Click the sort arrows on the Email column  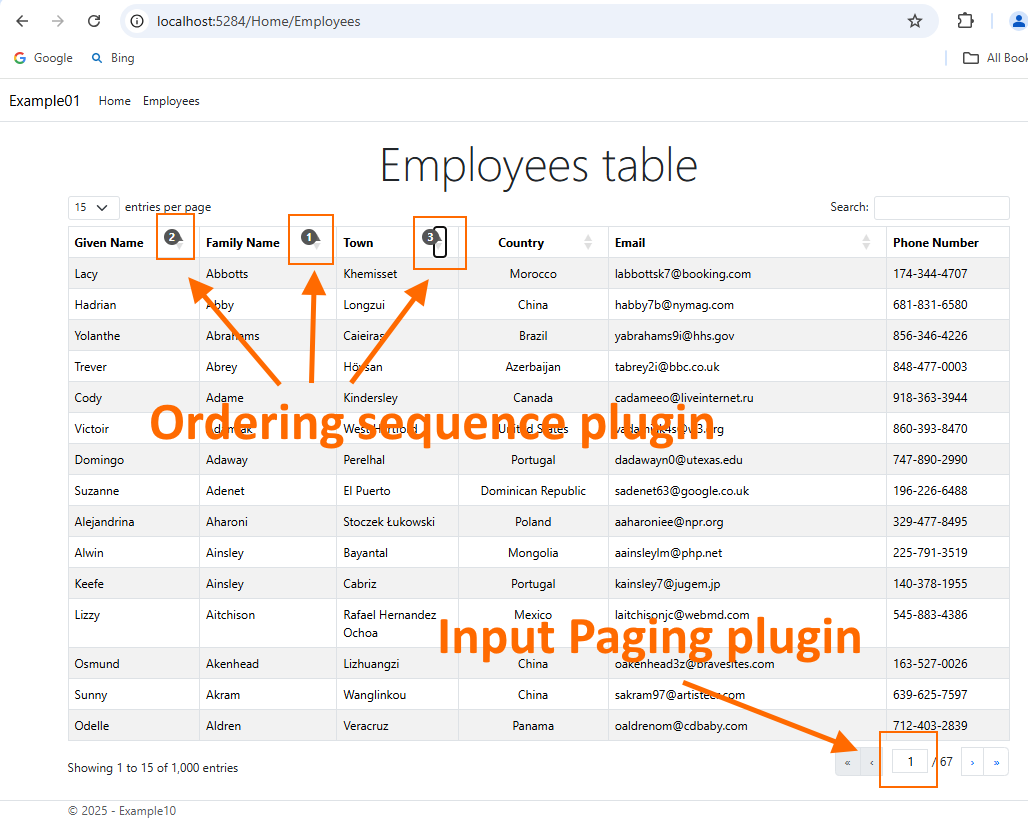click(x=866, y=242)
